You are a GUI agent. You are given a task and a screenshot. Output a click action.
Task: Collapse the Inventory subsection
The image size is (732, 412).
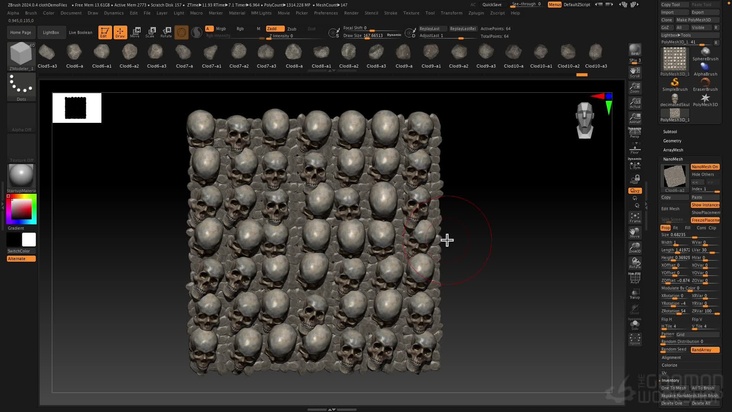(x=670, y=380)
